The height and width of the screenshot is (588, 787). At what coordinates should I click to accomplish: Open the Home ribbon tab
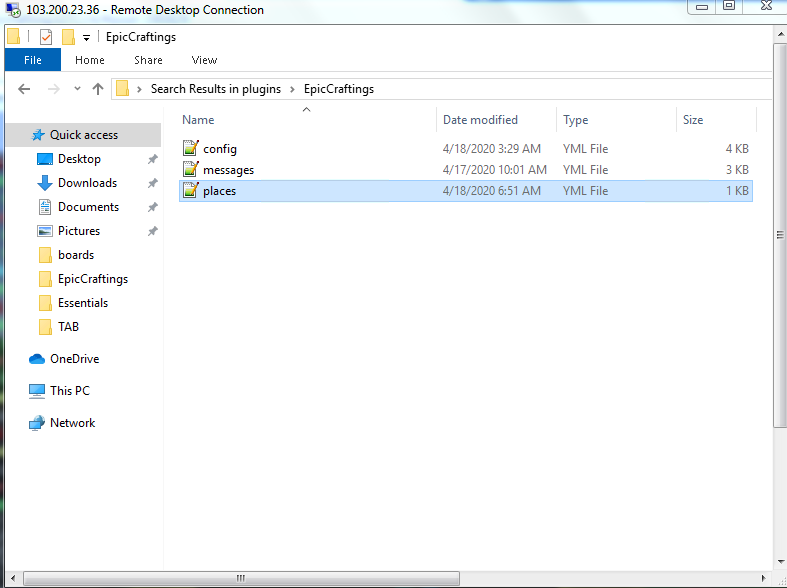pos(90,60)
